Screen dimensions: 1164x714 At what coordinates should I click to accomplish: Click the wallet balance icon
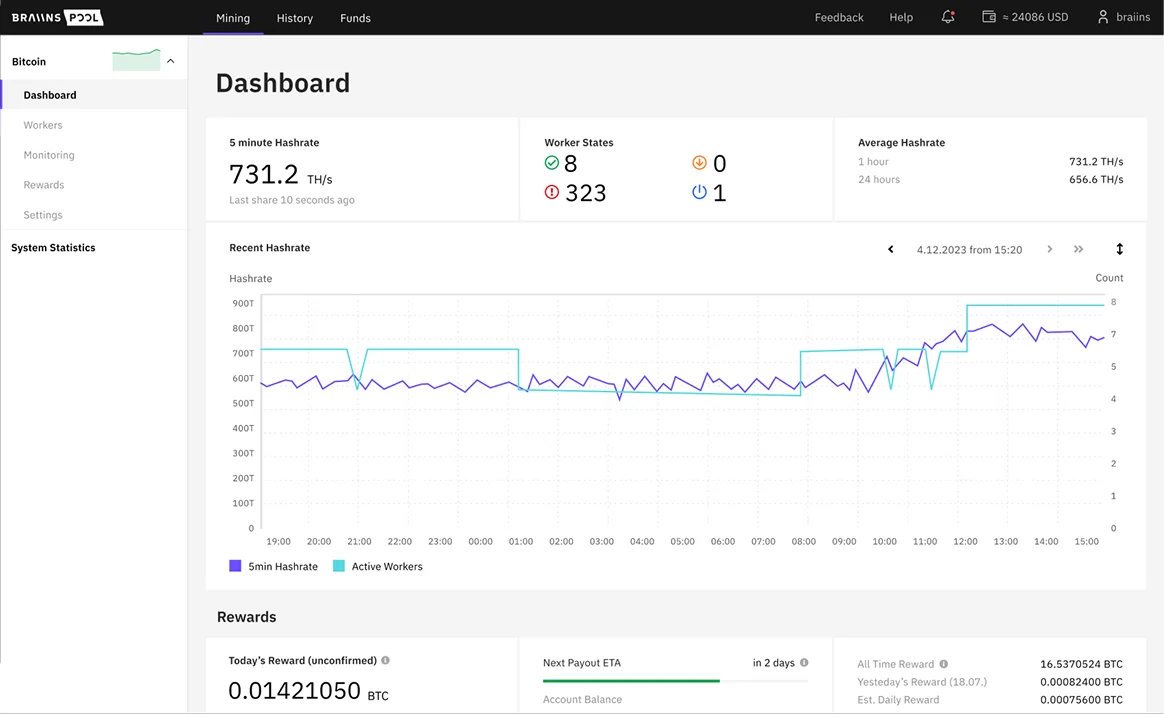pos(989,17)
